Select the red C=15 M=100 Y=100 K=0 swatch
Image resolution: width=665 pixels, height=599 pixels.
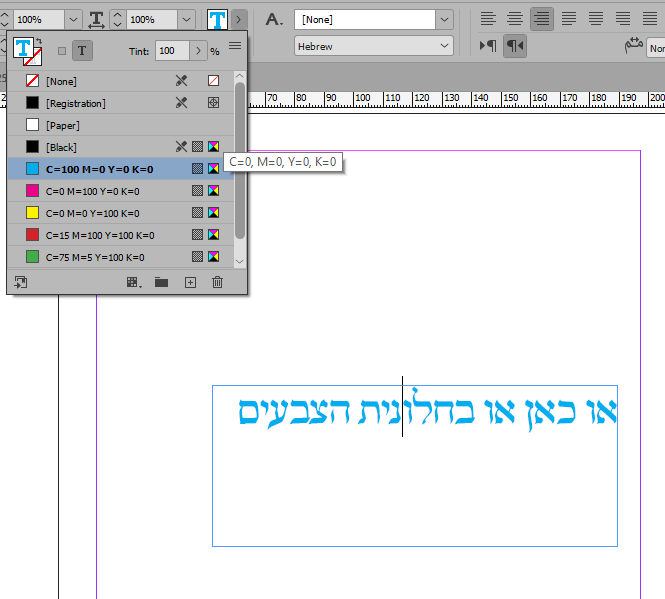coord(121,235)
